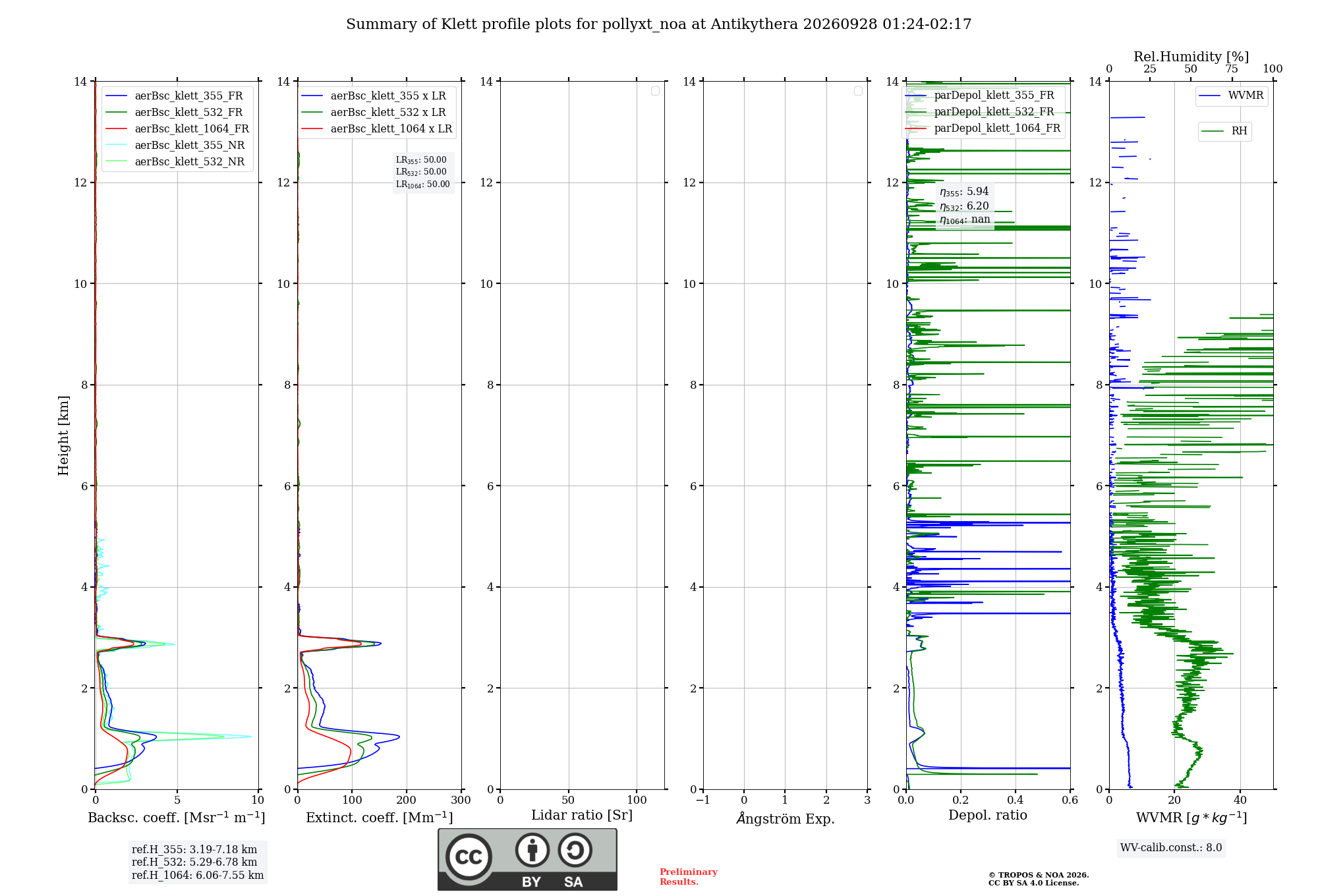
Task: Click the © TROPOS & NOA 2026 copyright line
Action: (1039, 875)
